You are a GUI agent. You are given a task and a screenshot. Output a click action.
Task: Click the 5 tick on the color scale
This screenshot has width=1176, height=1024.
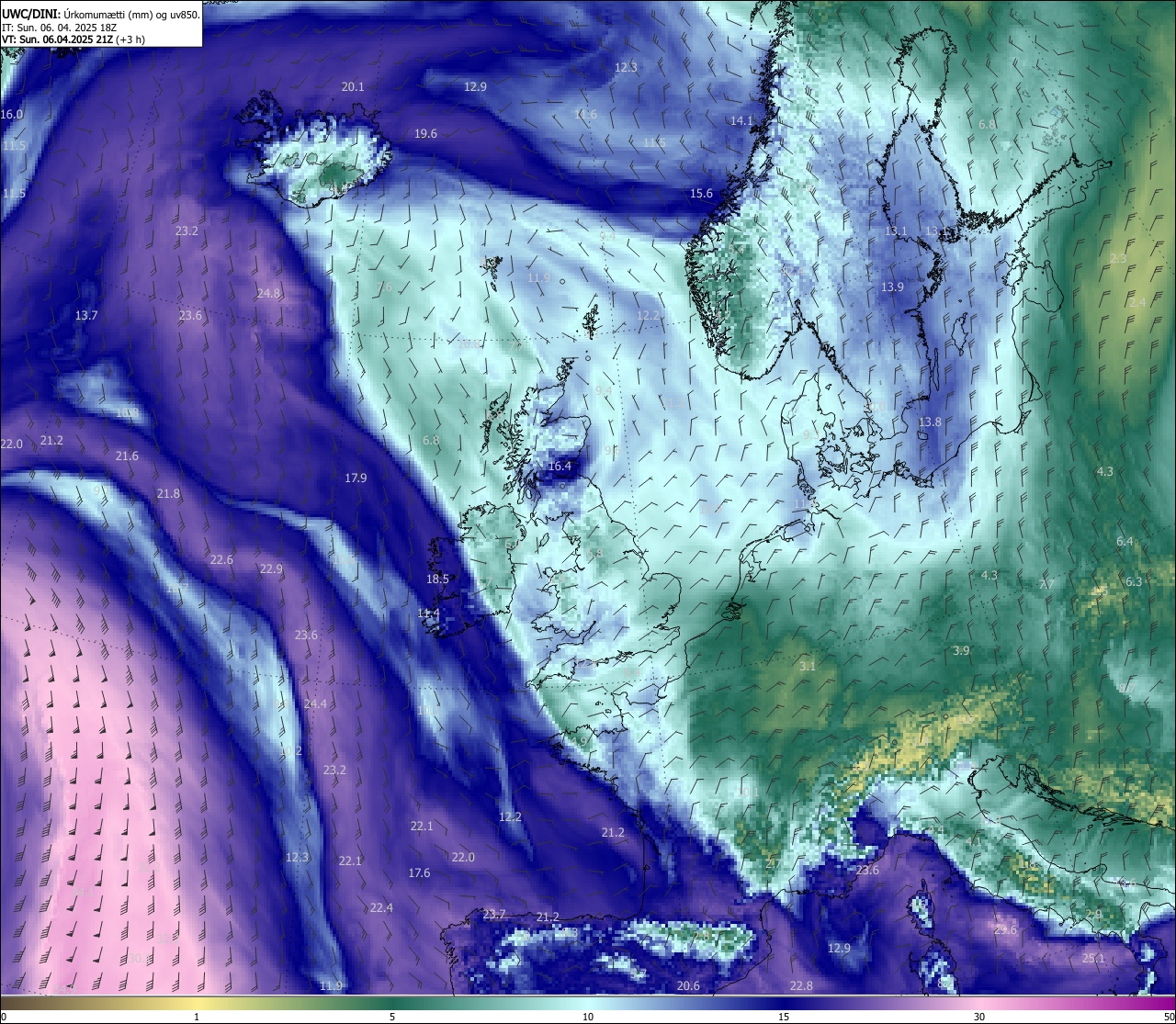coord(392,1017)
